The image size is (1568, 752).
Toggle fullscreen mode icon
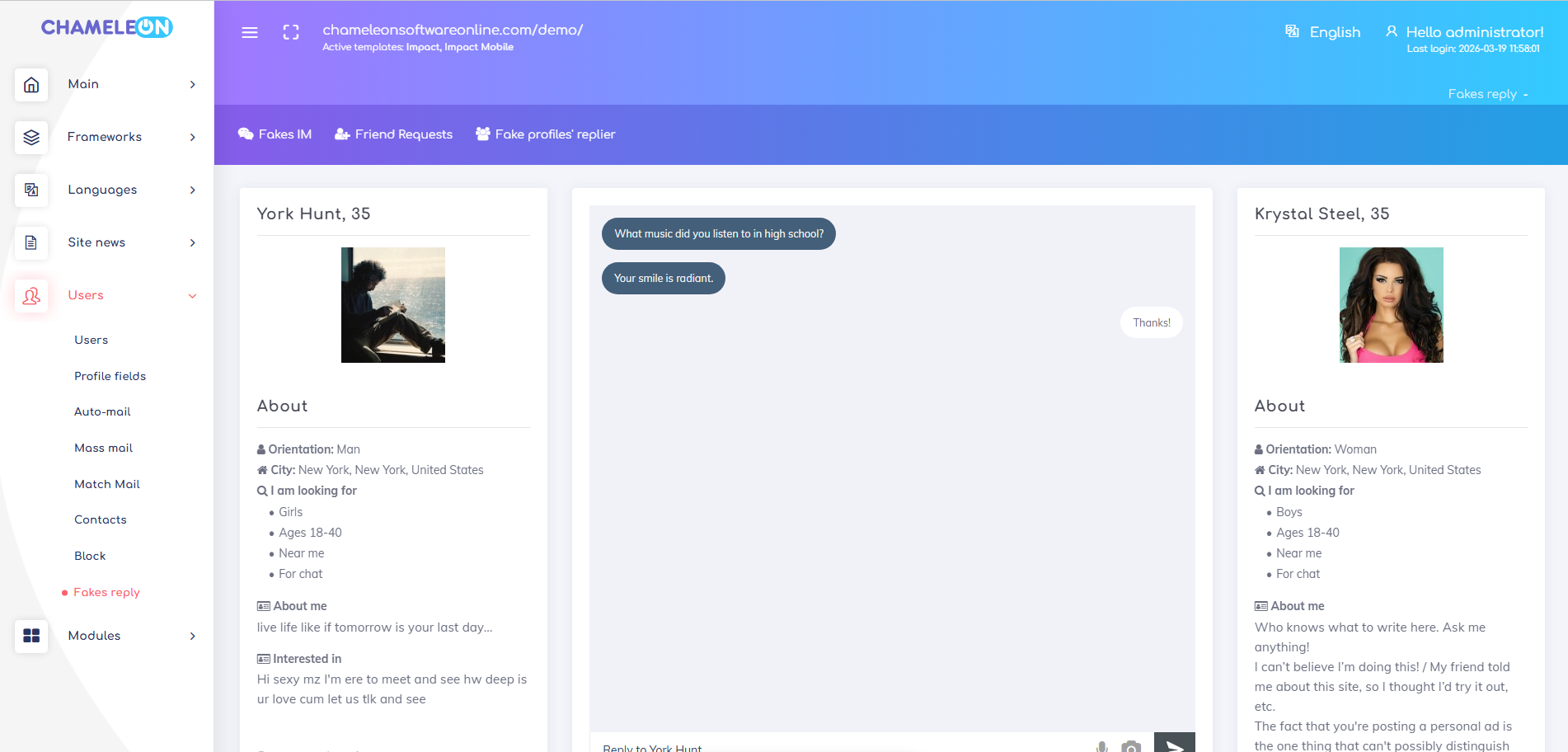tap(291, 33)
